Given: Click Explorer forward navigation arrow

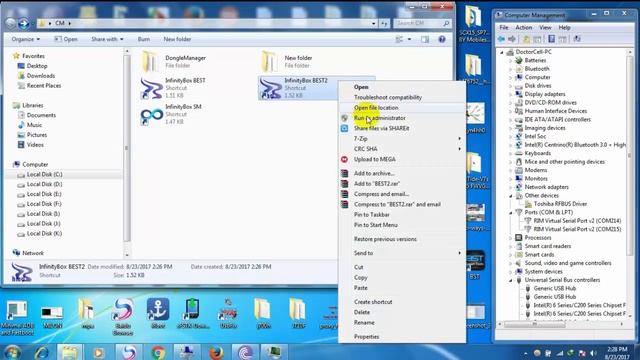Looking at the screenshot, I should 24,23.
